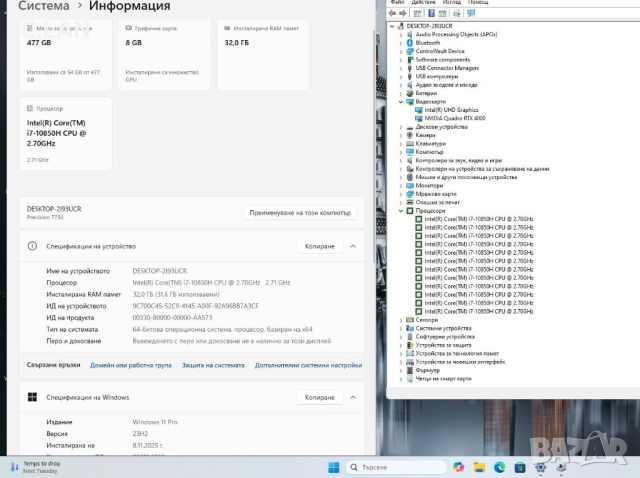Click the monitor scan-for-hardware-changes toolbar icon
The height and width of the screenshot is (478, 640).
click(x=471, y=13)
